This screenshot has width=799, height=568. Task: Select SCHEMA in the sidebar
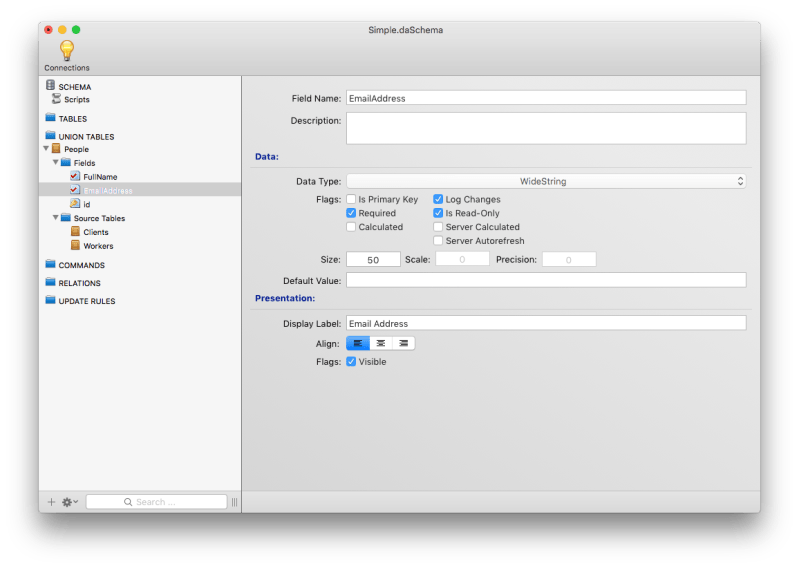pos(74,87)
